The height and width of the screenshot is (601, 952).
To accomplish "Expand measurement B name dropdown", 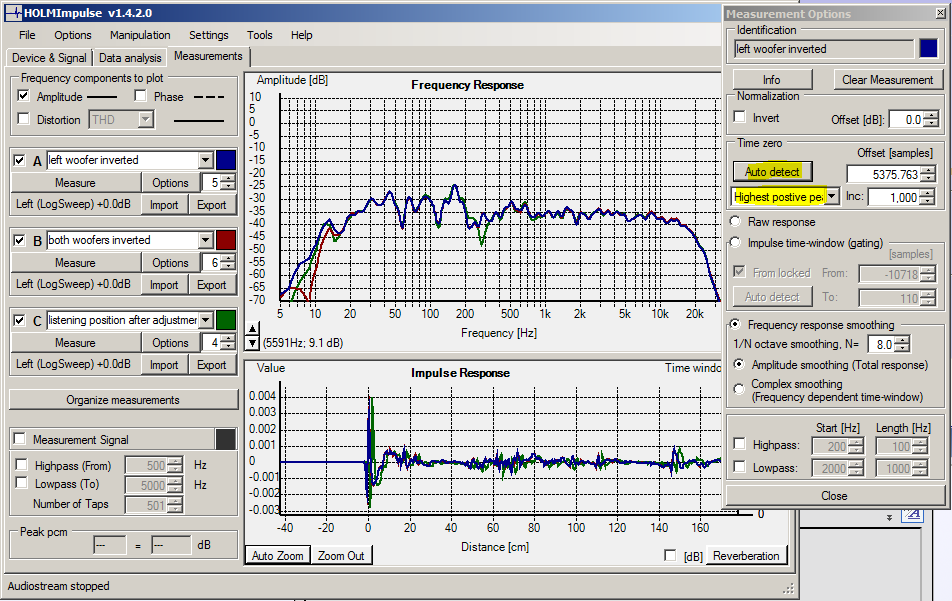I will (x=206, y=240).
